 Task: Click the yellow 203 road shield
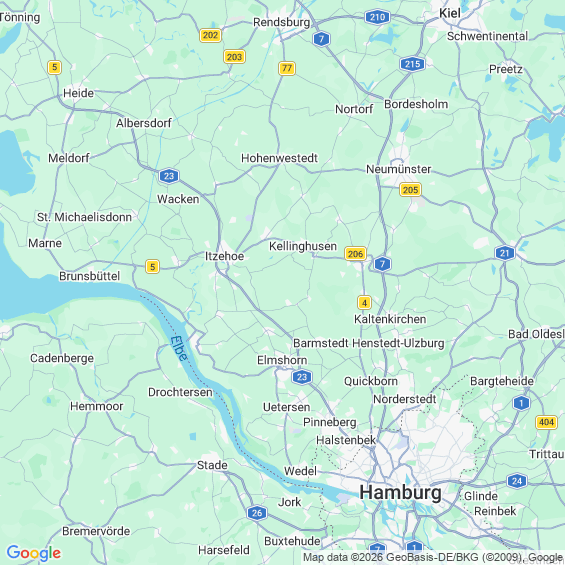234,57
